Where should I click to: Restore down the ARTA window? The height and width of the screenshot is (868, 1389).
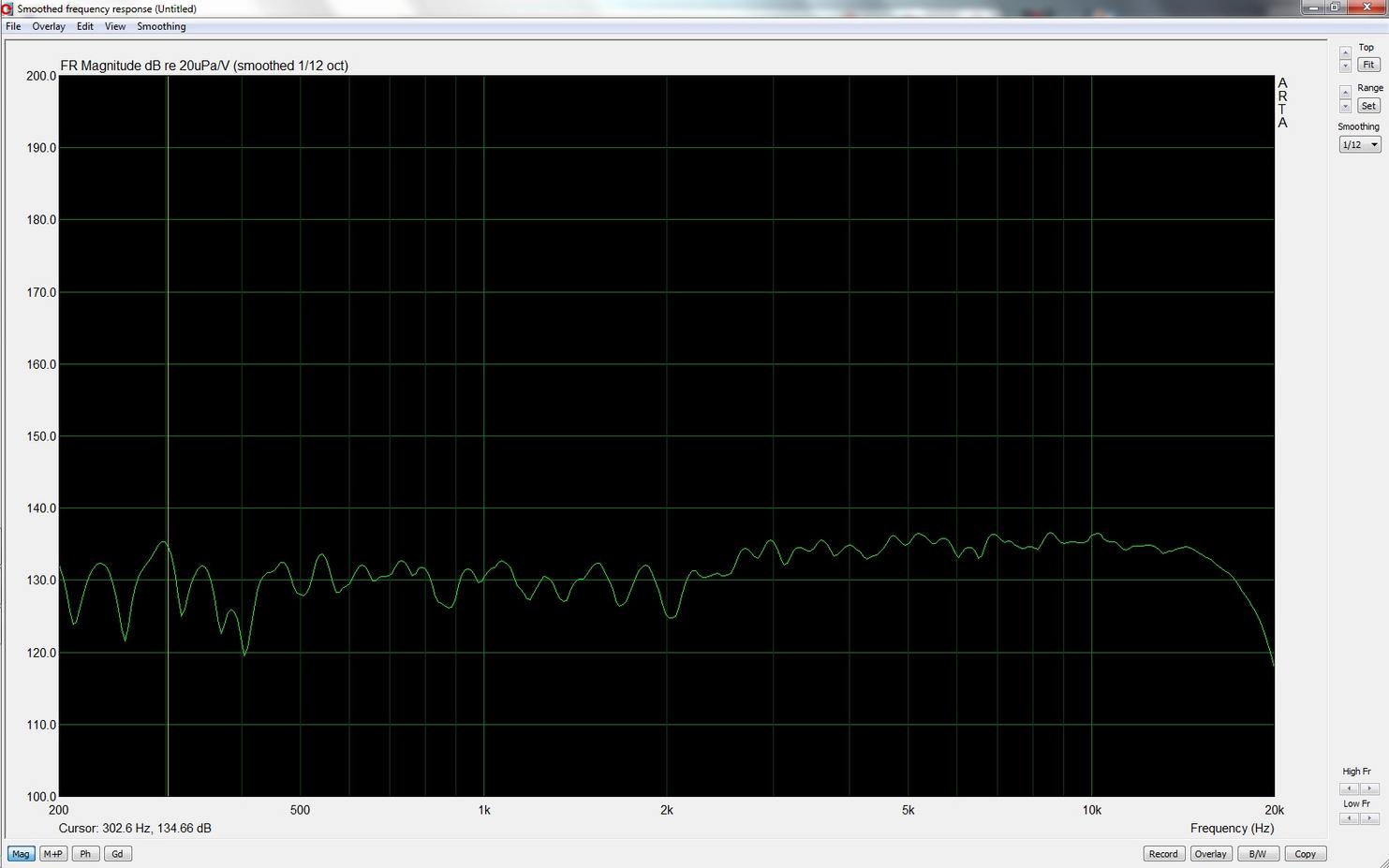(1336, 7)
